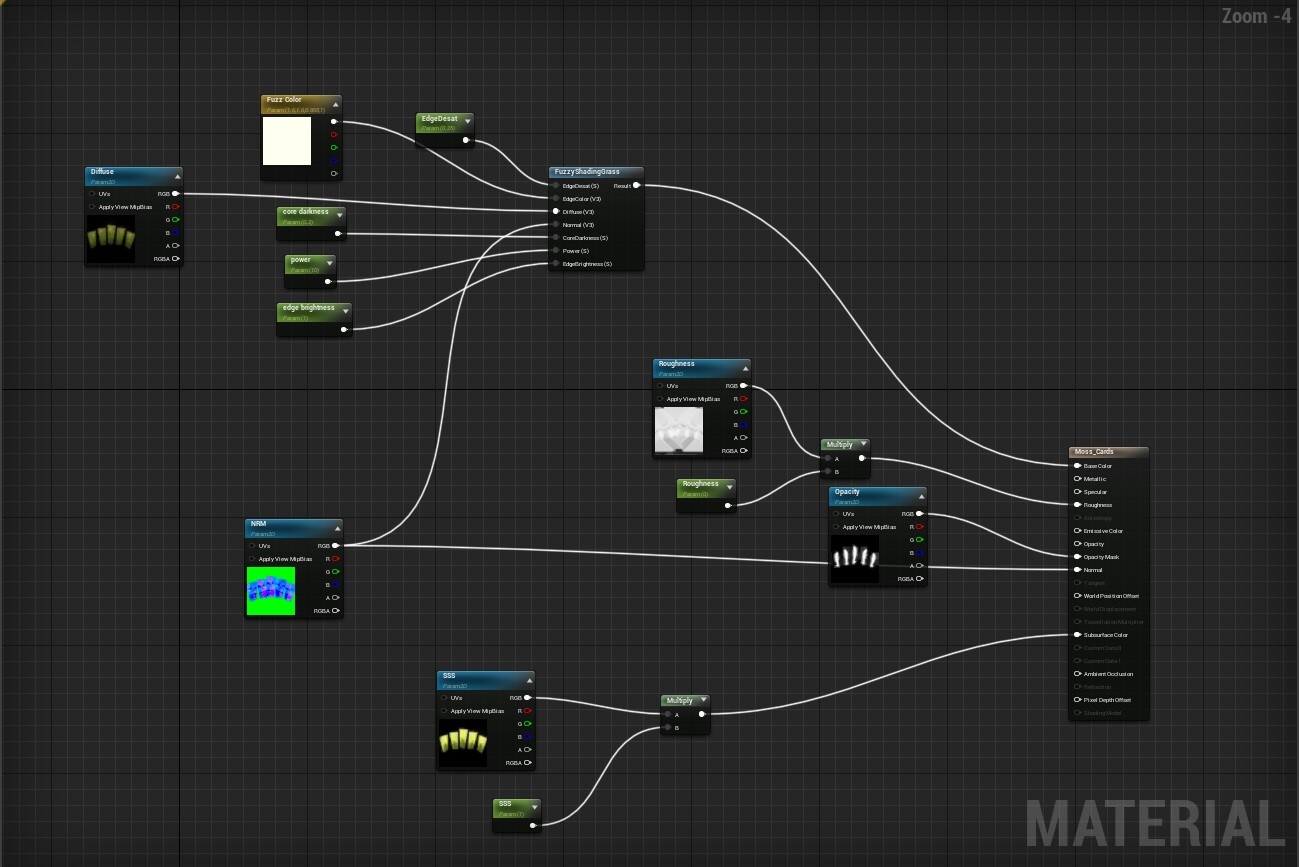The image size is (1299, 867).
Task: Click the RGBA output pin on the Roughness texture
Action: [x=744, y=450]
